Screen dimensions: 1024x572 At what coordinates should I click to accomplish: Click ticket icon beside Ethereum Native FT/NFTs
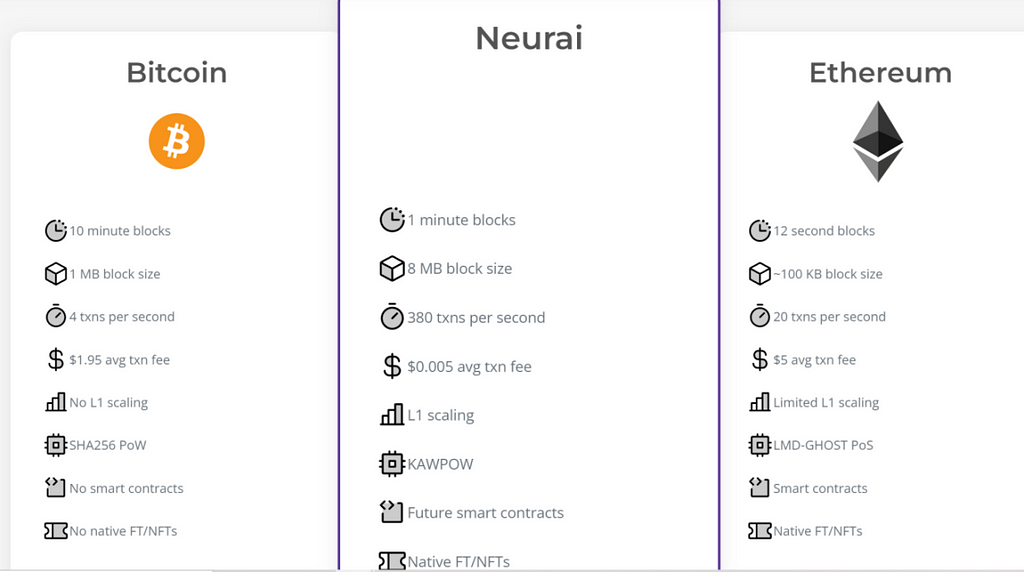[x=760, y=531]
